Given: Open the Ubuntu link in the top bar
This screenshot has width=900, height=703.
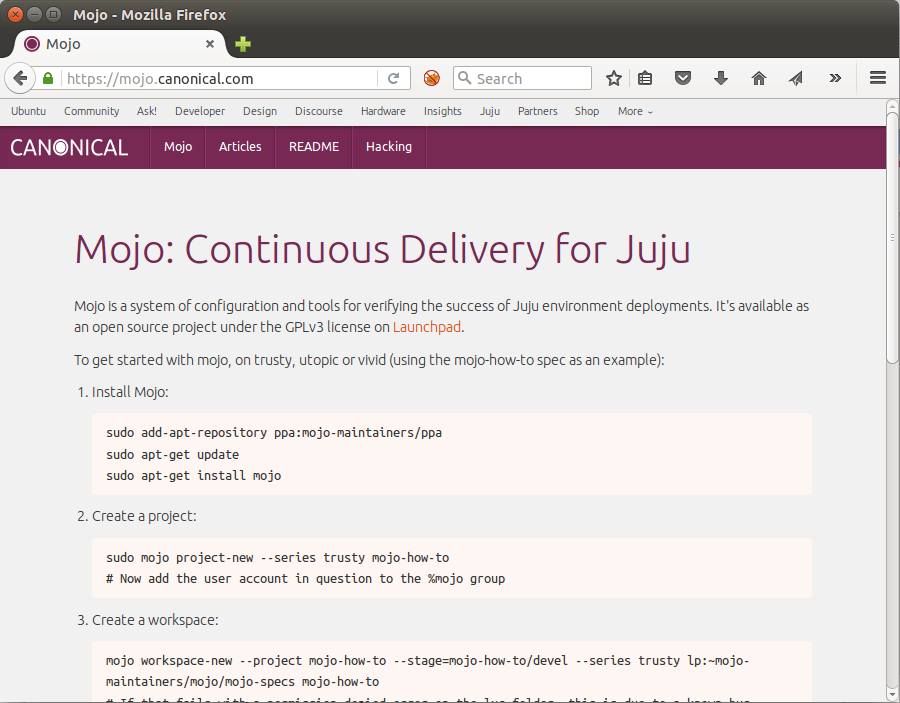Looking at the screenshot, I should coord(28,111).
